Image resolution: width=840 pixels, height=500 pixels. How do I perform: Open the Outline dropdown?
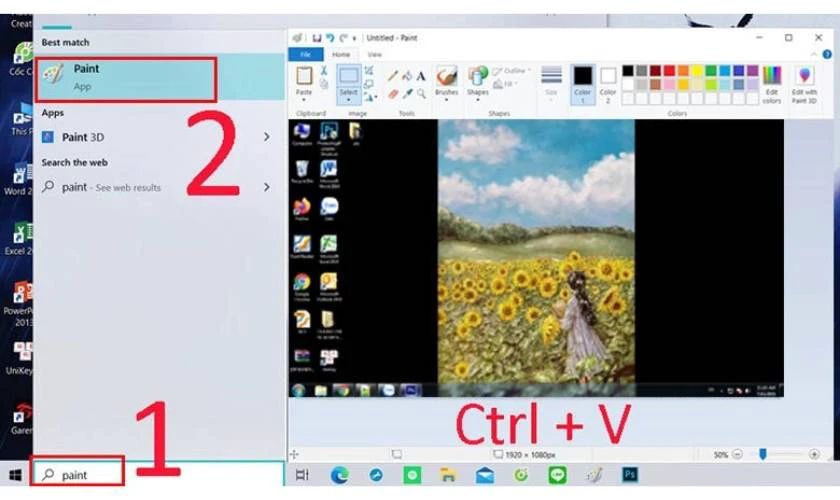[512, 71]
